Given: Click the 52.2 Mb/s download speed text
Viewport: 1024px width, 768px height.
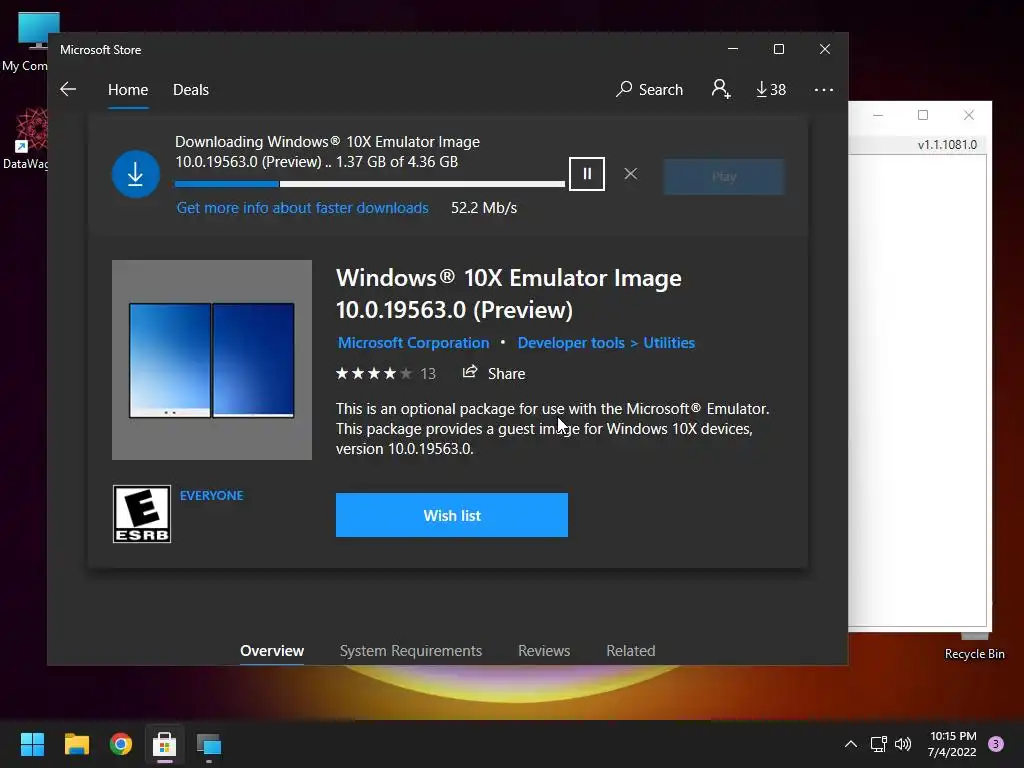Looking at the screenshot, I should click(484, 208).
